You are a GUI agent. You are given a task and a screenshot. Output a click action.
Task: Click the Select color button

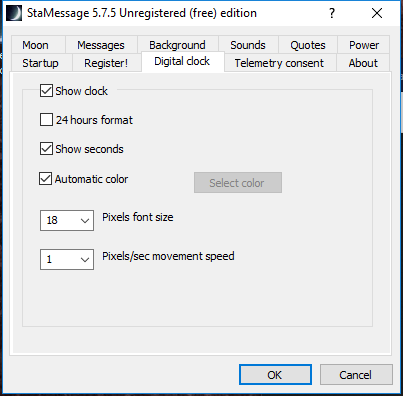[238, 183]
